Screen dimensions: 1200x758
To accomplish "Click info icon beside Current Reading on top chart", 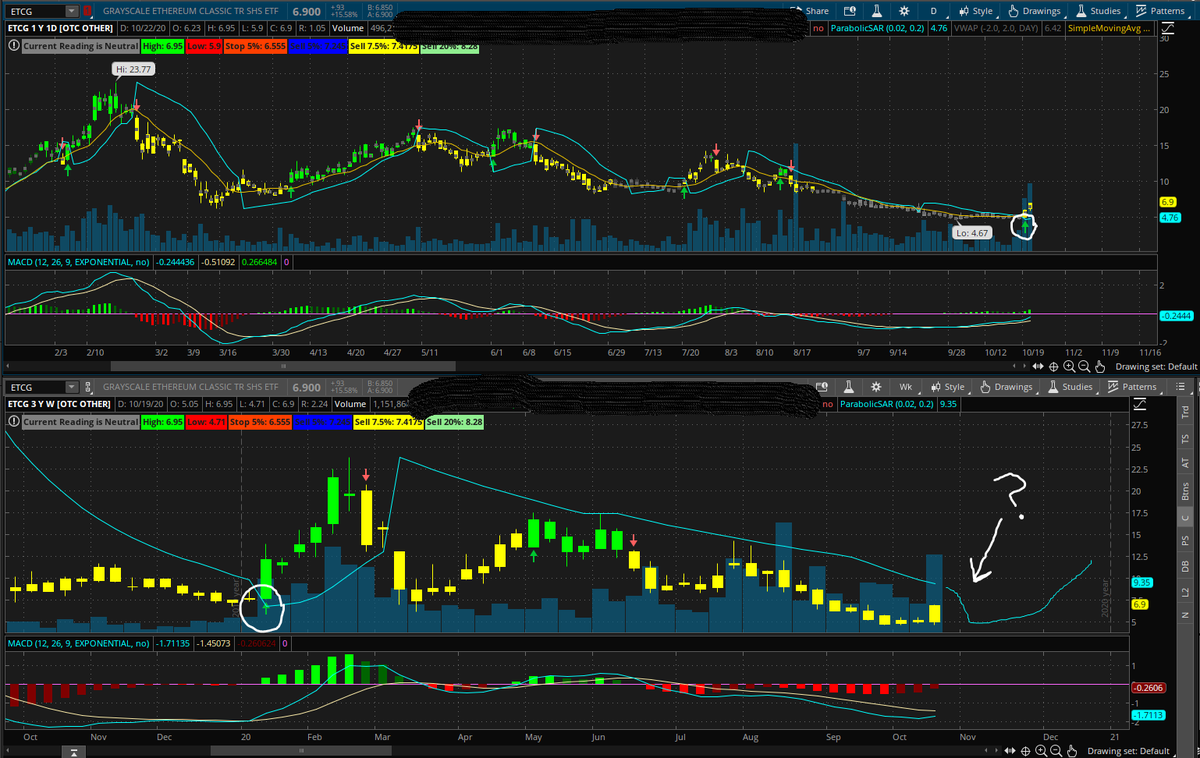I will 13,45.
